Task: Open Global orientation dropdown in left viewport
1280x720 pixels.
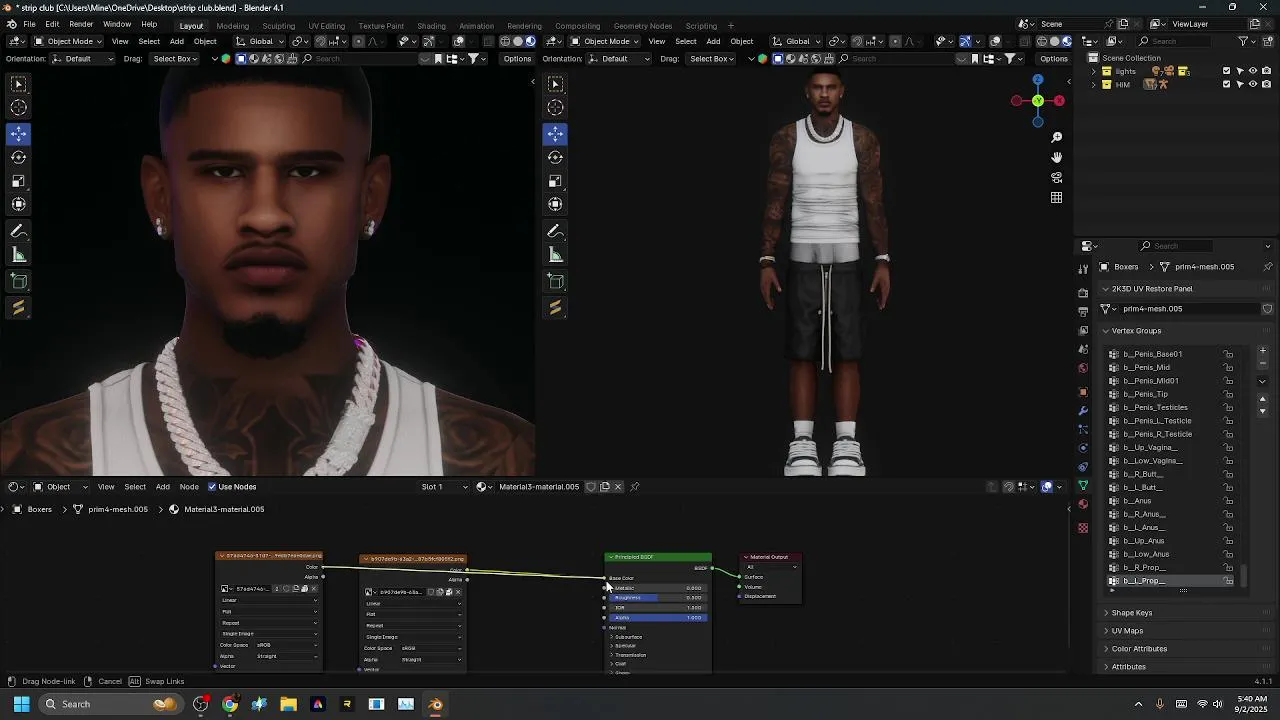Action: pyautogui.click(x=260, y=41)
